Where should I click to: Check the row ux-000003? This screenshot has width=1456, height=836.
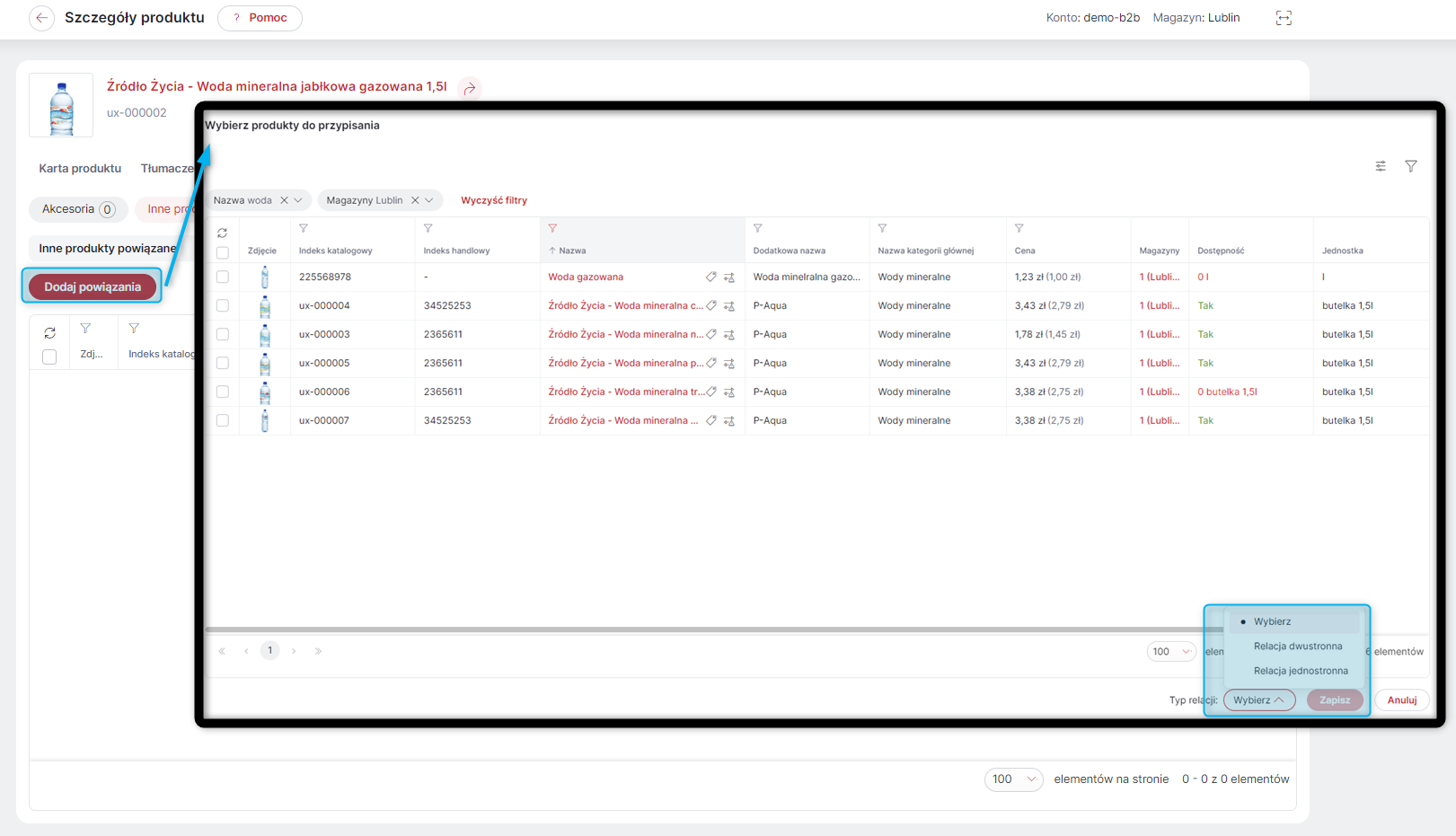tap(223, 334)
